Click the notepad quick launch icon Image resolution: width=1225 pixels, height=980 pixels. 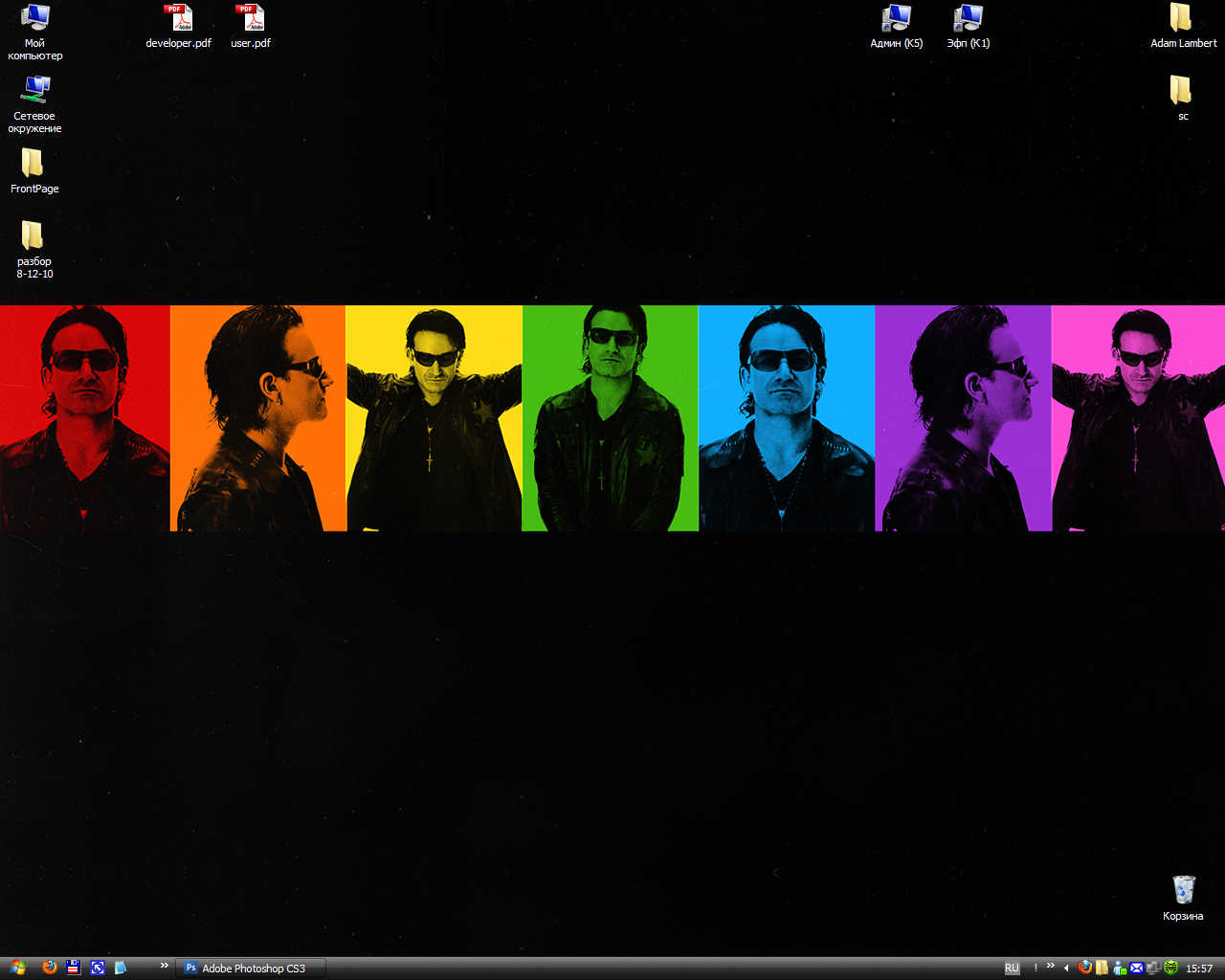[121, 968]
